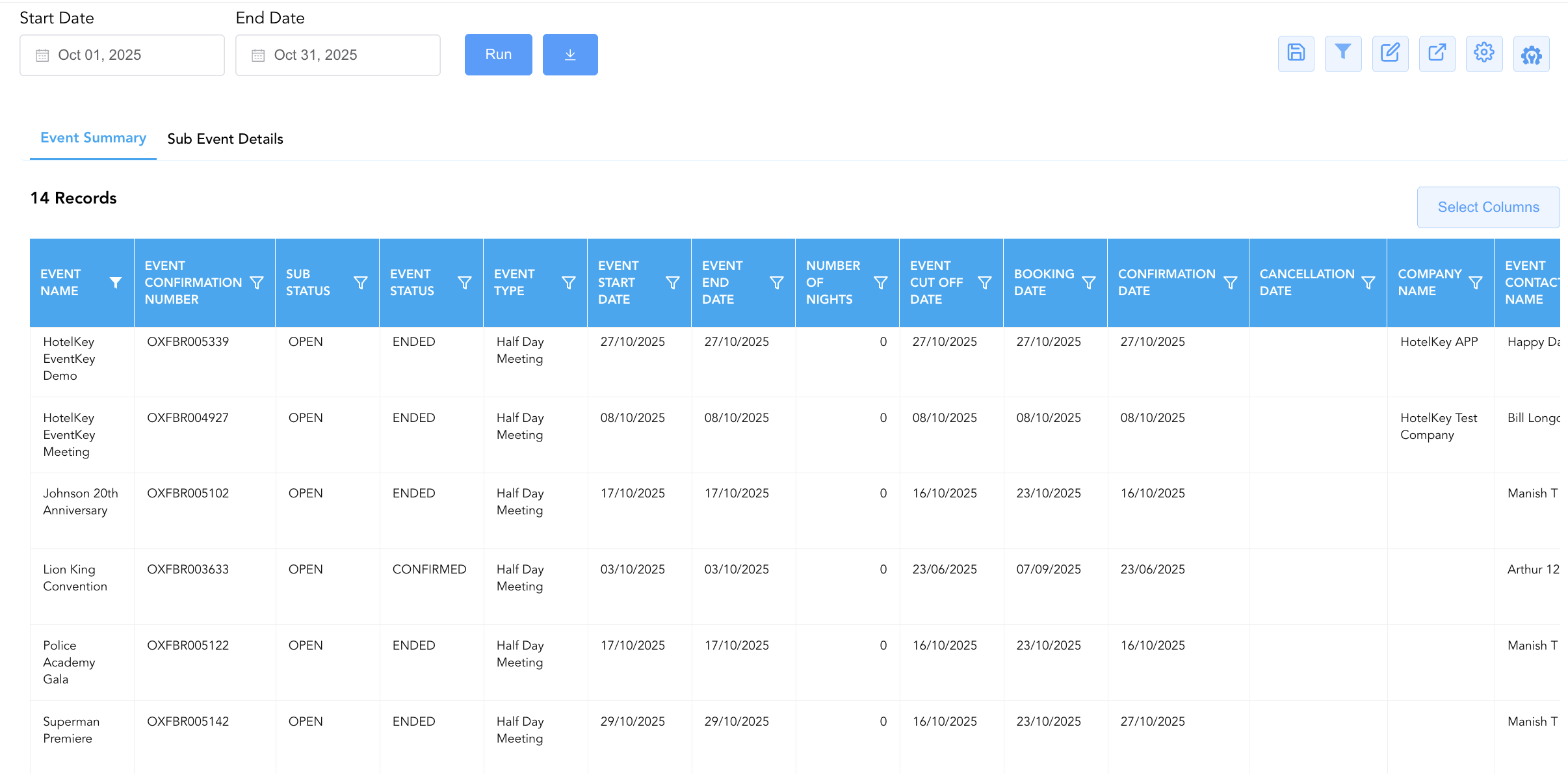The image size is (1568, 779).
Task: Filter the Event Cut Off Date column
Action: [985, 282]
